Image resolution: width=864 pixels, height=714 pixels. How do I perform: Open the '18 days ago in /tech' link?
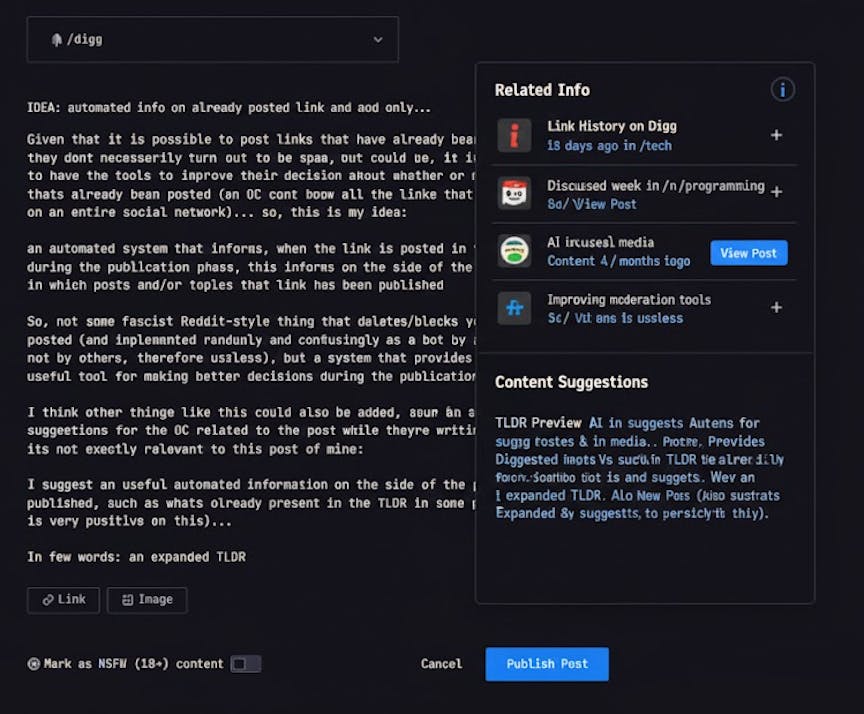pos(609,146)
